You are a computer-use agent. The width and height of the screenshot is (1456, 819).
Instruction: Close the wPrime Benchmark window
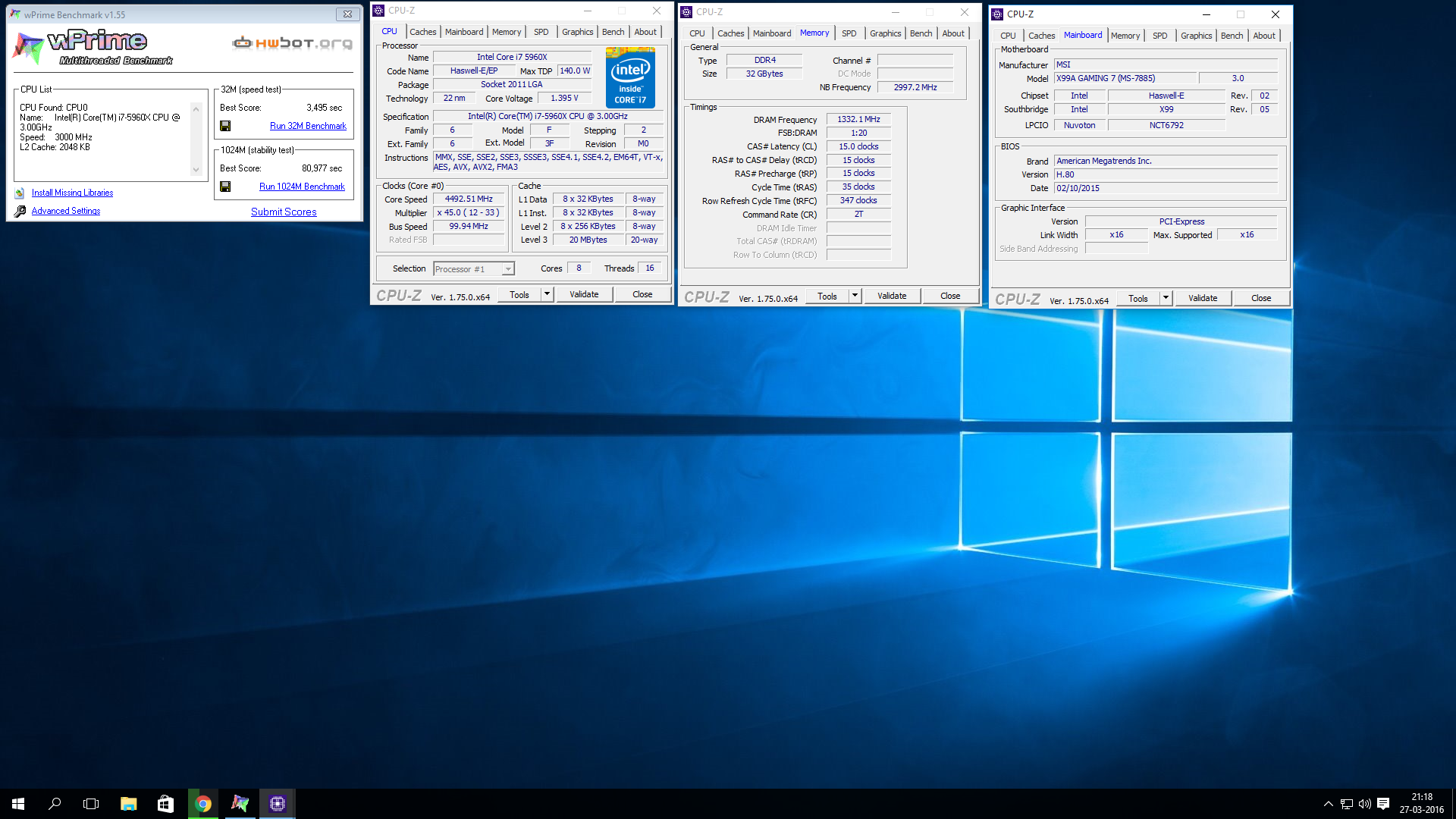[347, 14]
